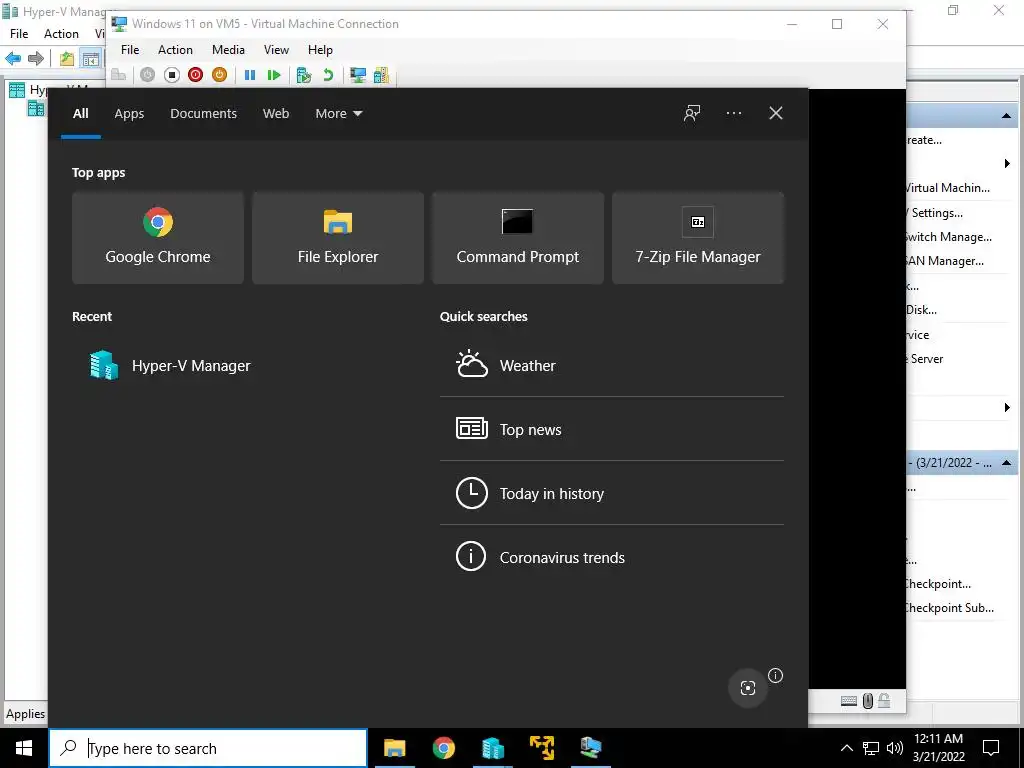Open the Media menu
Image resolution: width=1024 pixels, height=768 pixels.
coord(228,50)
